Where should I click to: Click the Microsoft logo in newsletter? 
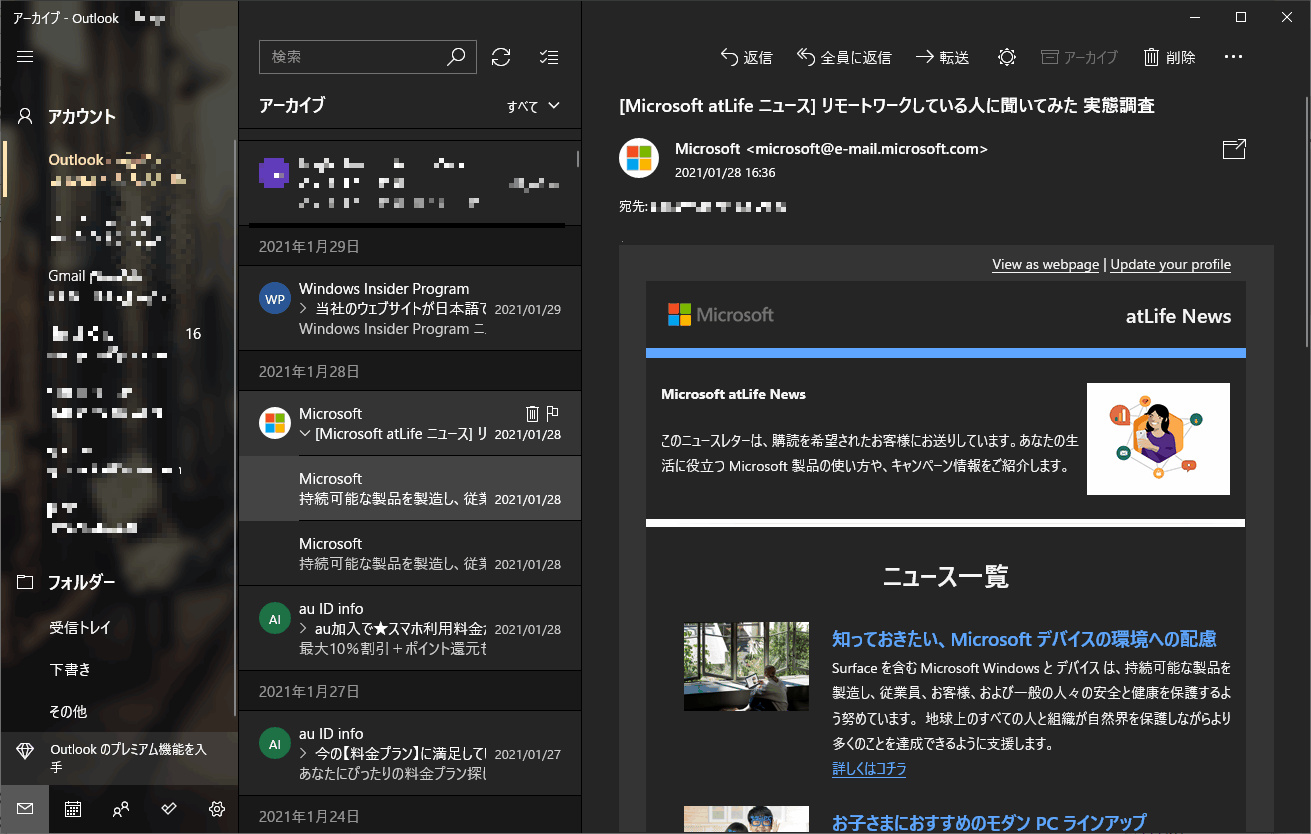(721, 315)
